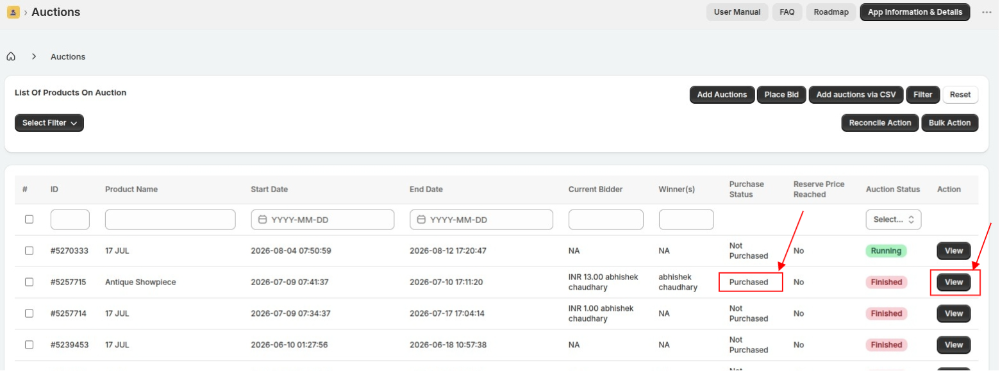The height and width of the screenshot is (371, 1000).
Task: Focus the Current Bidder filter field
Action: pyautogui.click(x=606, y=219)
